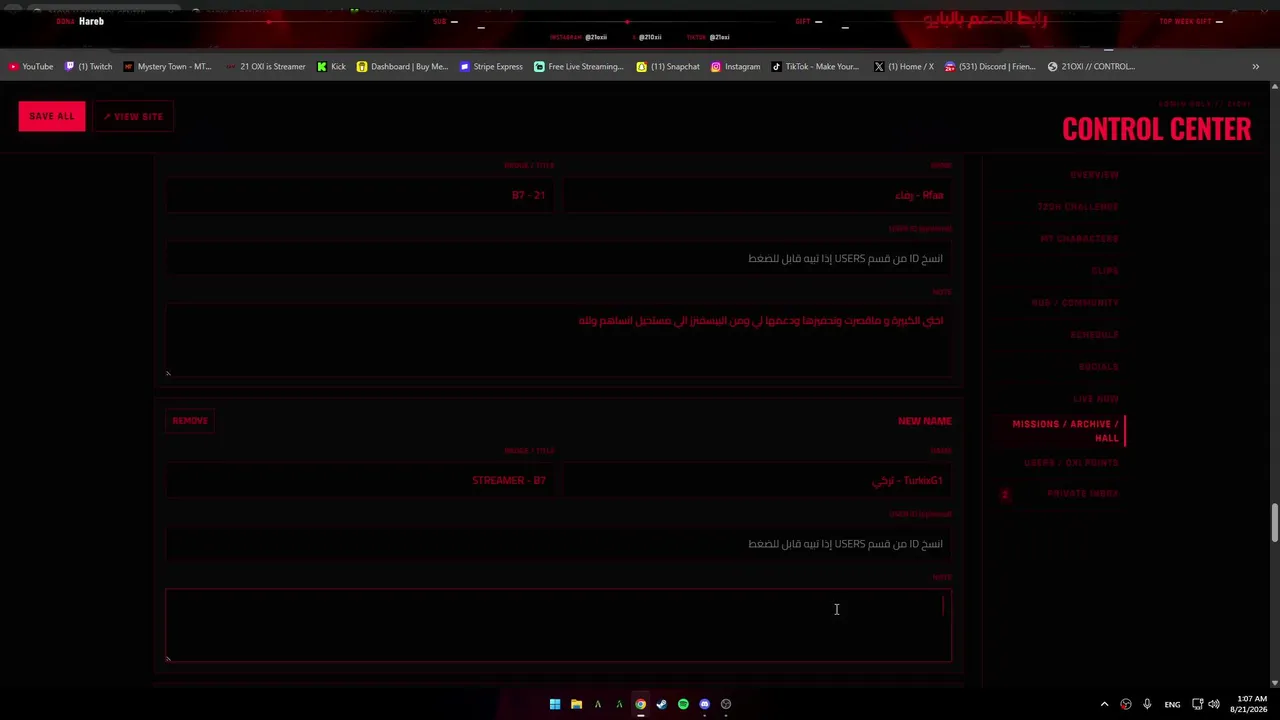Open the OVERVIEW section

1094,175
